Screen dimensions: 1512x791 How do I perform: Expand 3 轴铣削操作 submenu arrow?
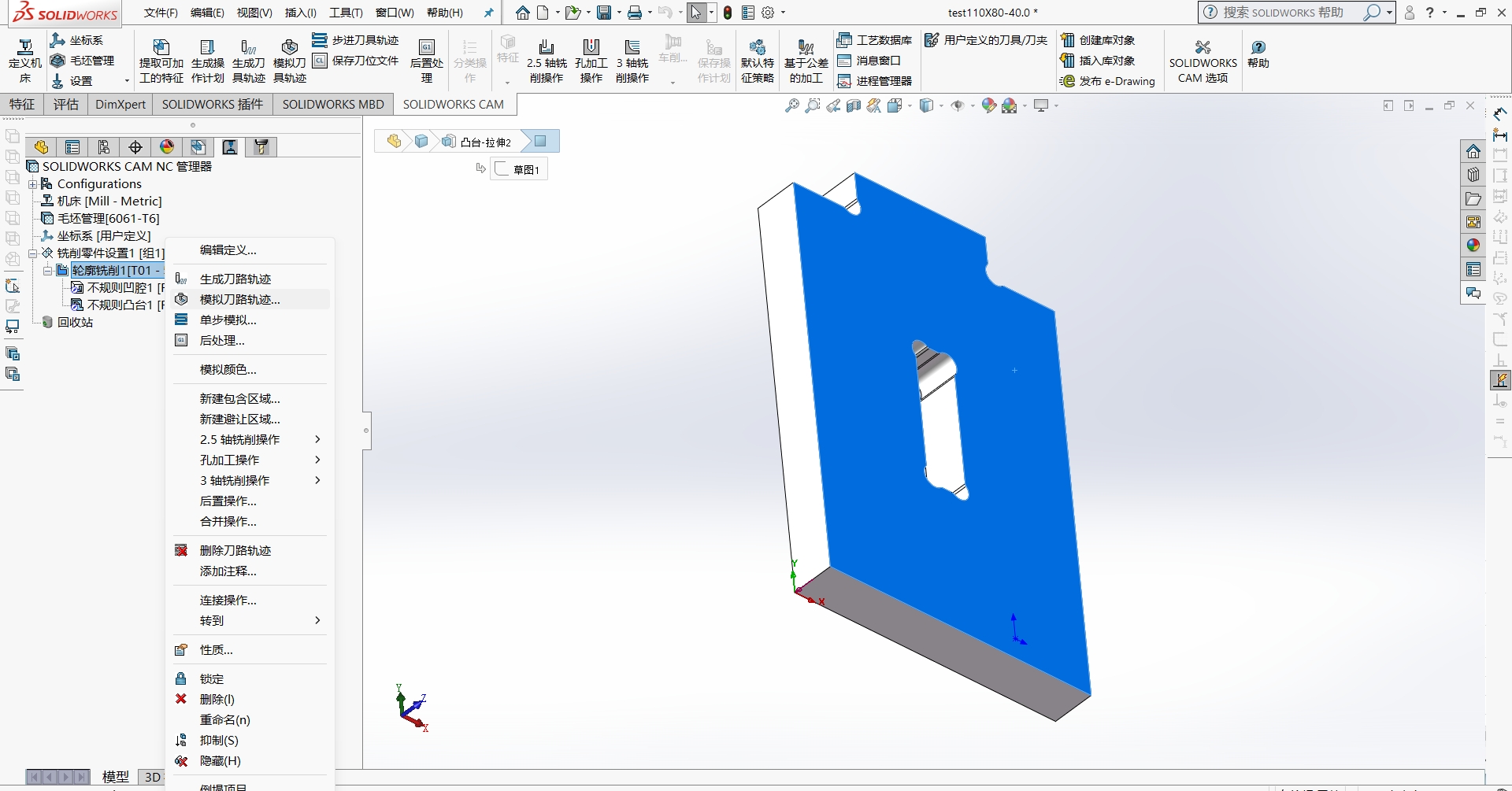[317, 481]
